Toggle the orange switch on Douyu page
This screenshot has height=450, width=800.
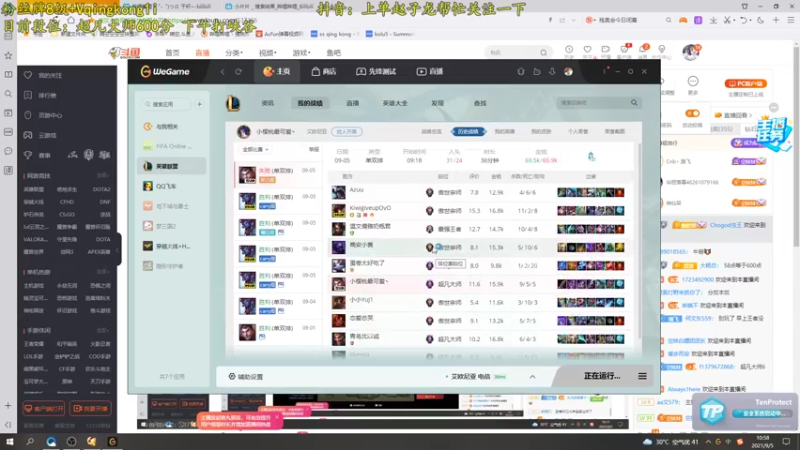tap(692, 113)
